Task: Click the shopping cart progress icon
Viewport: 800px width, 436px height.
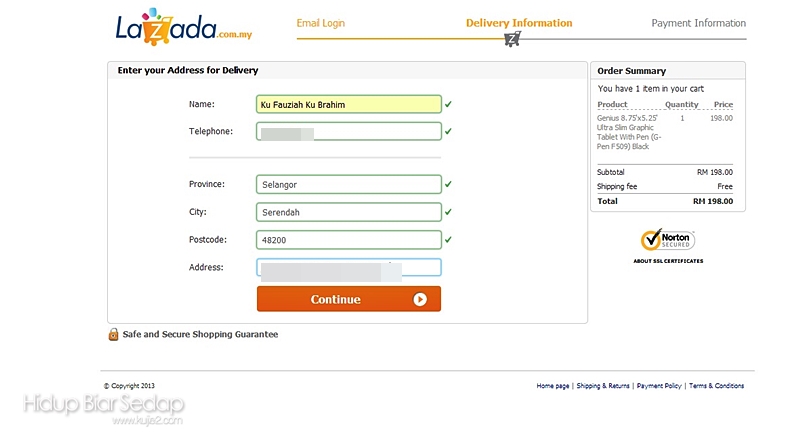Action: (513, 39)
